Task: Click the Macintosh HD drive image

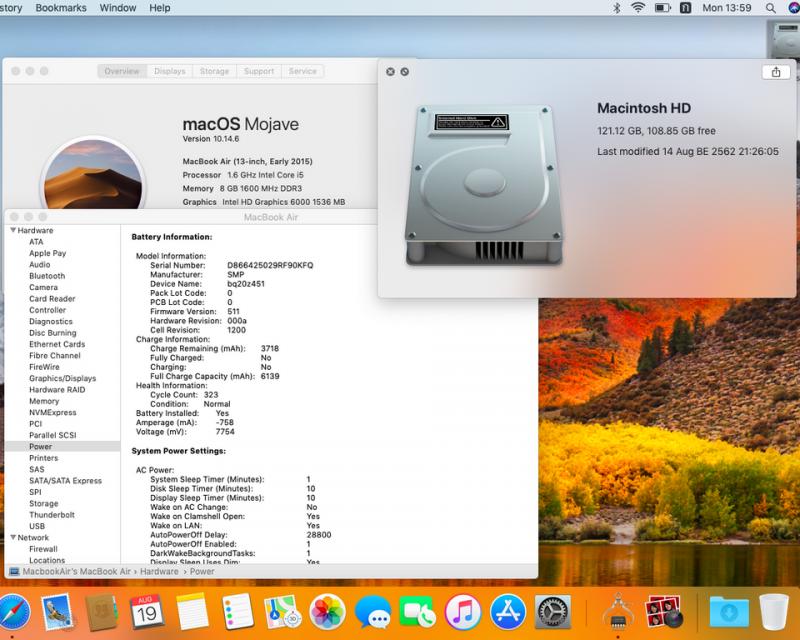Action: [484, 185]
